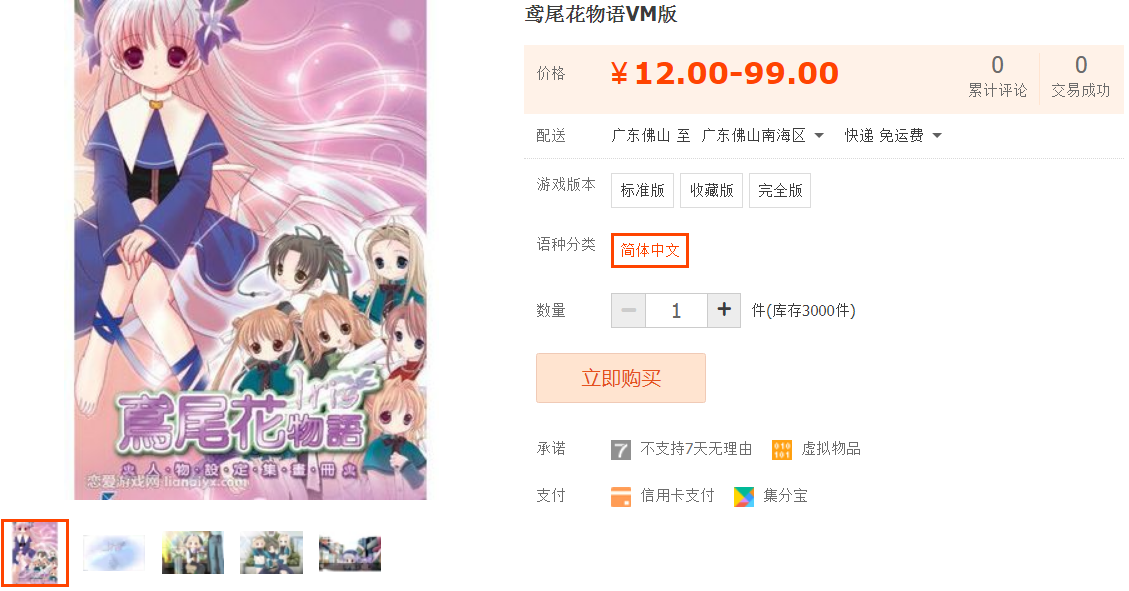
Task: Select the first pink cover thumbnail
Action: pos(35,553)
